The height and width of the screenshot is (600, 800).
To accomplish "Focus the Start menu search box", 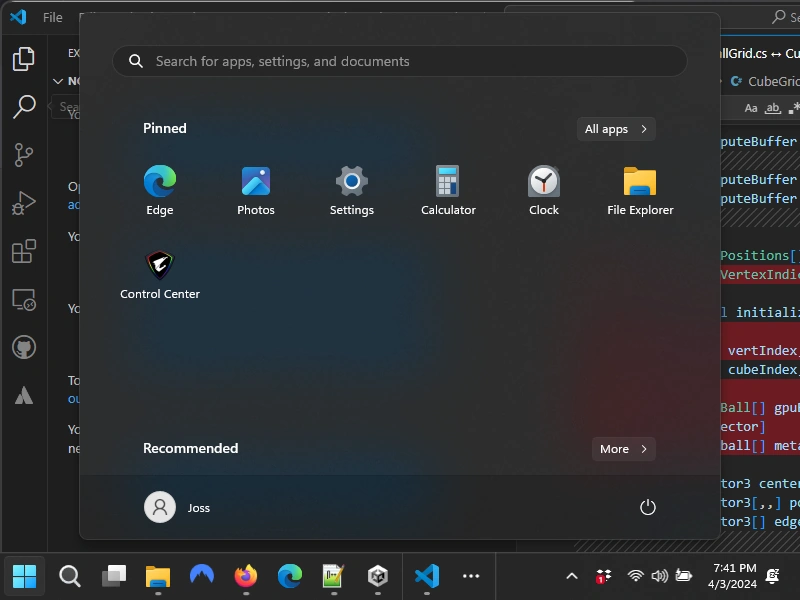I will tap(399, 61).
